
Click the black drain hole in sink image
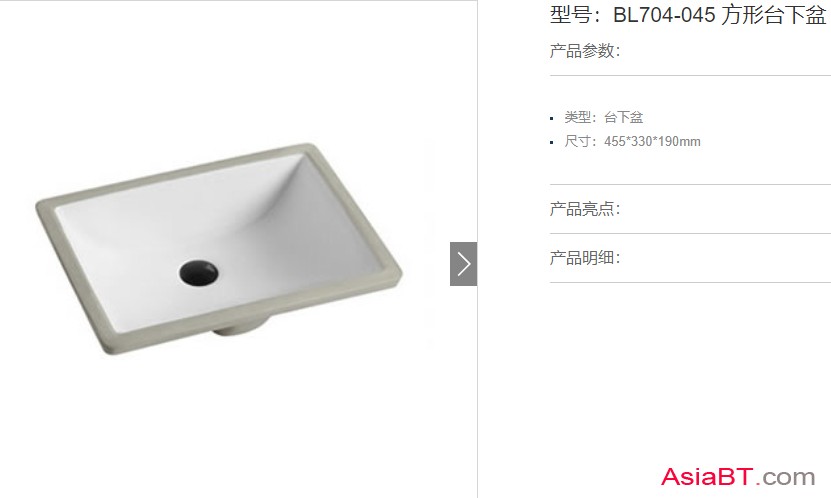[x=199, y=273]
